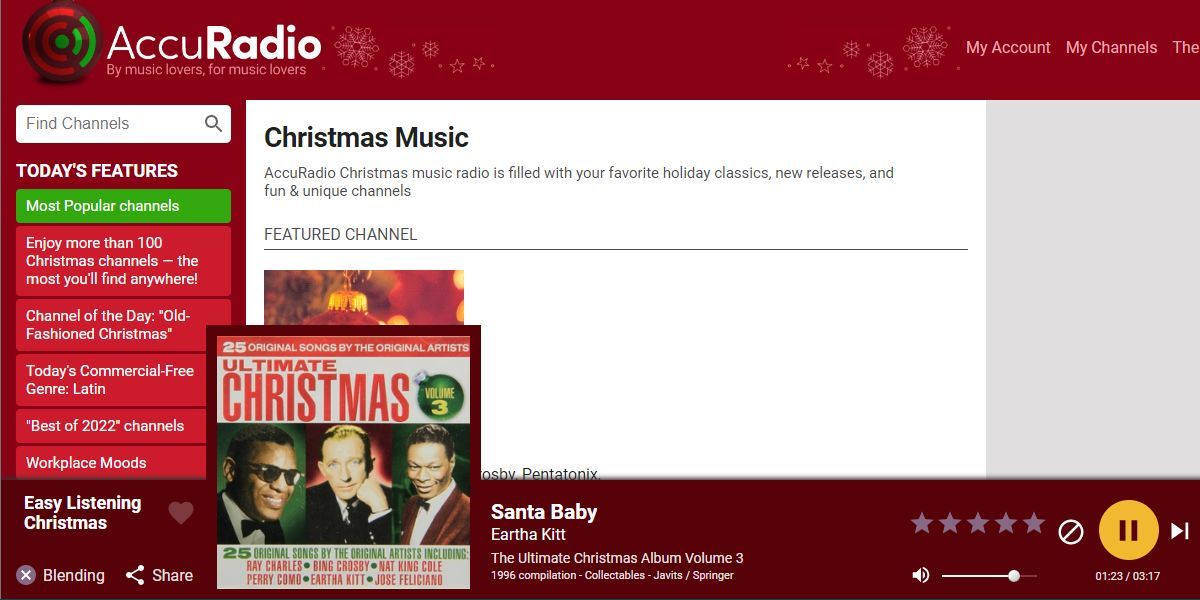Open Today's Commercial-Free Genre: Latin
Screen dimensions: 1200x600
pyautogui.click(x=123, y=380)
